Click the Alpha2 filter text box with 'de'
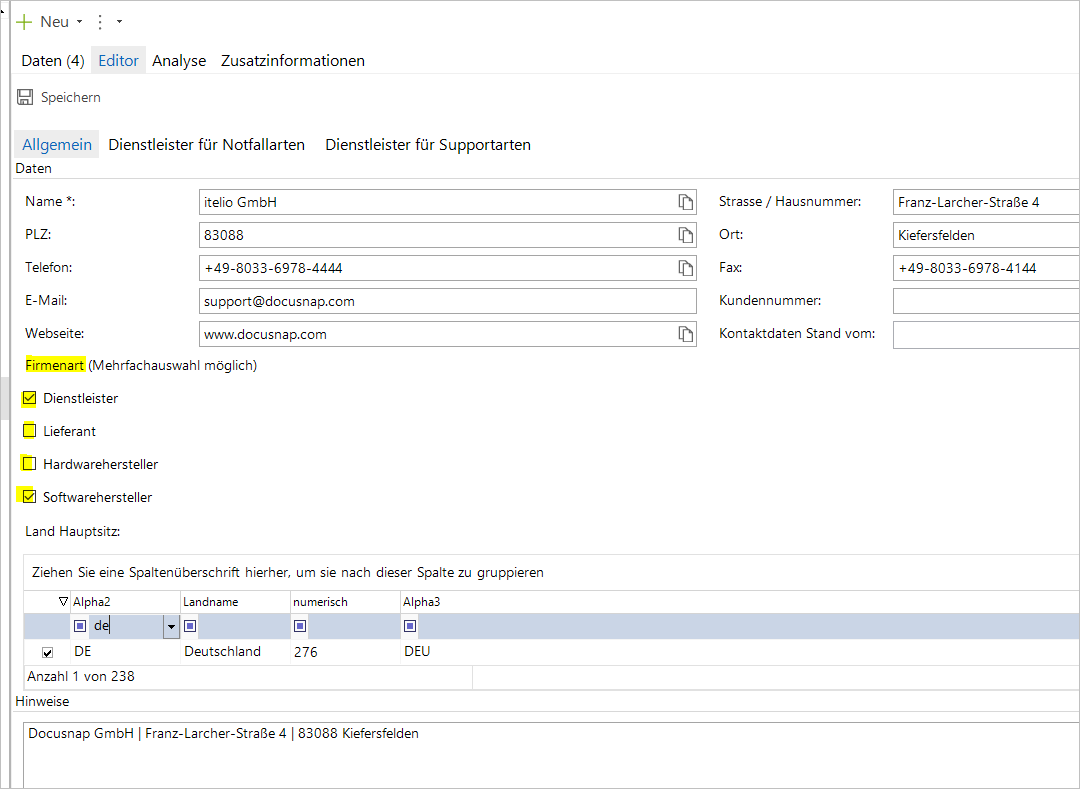Viewport: 1080px width, 789px height. click(127, 626)
